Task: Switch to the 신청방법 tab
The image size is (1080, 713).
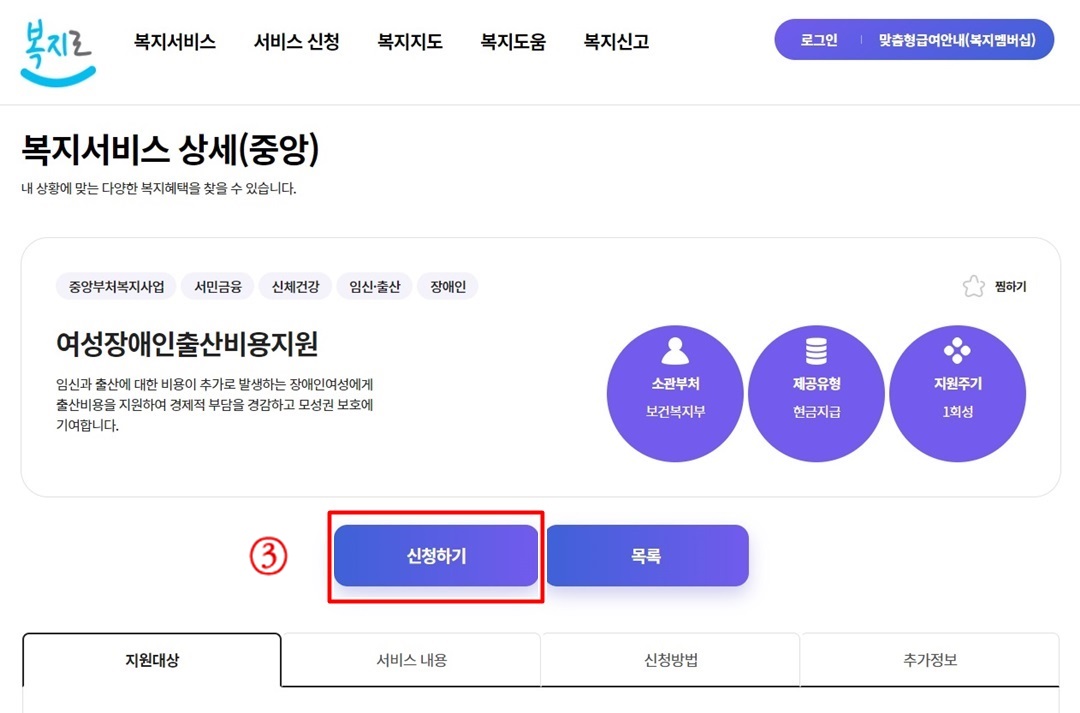Action: point(670,660)
